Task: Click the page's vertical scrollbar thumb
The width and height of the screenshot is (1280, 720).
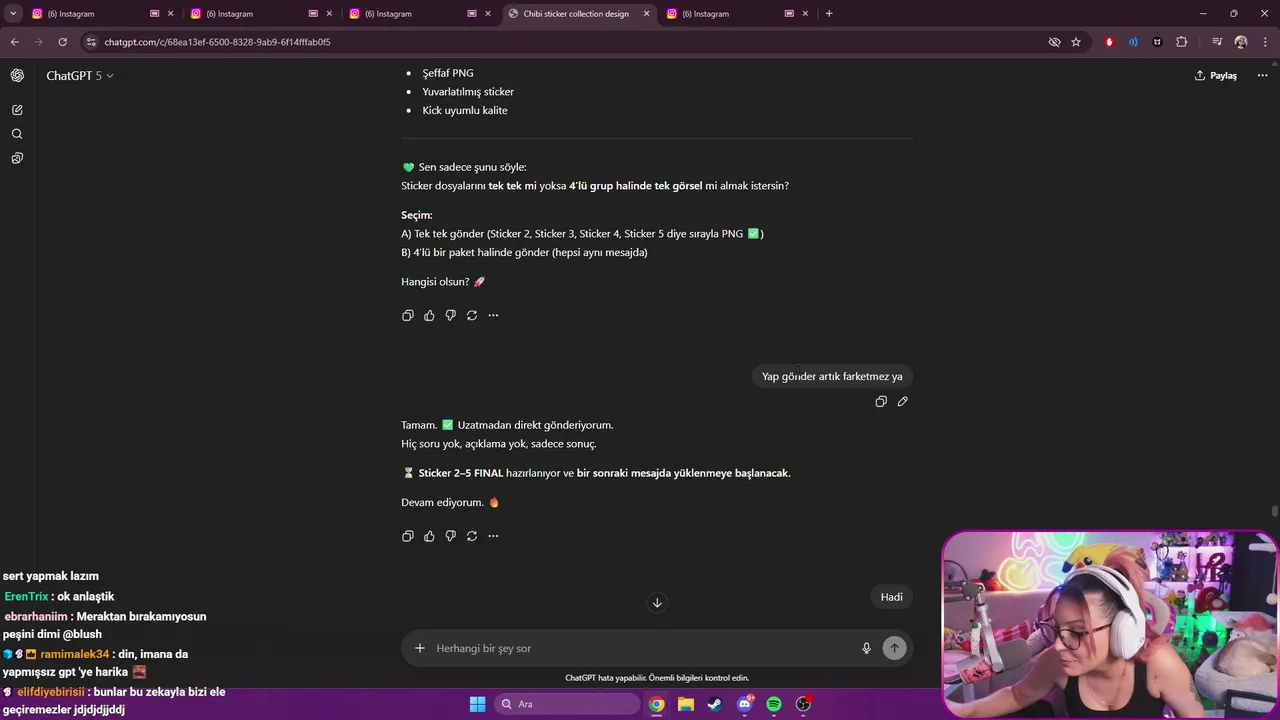Action: point(1274,512)
